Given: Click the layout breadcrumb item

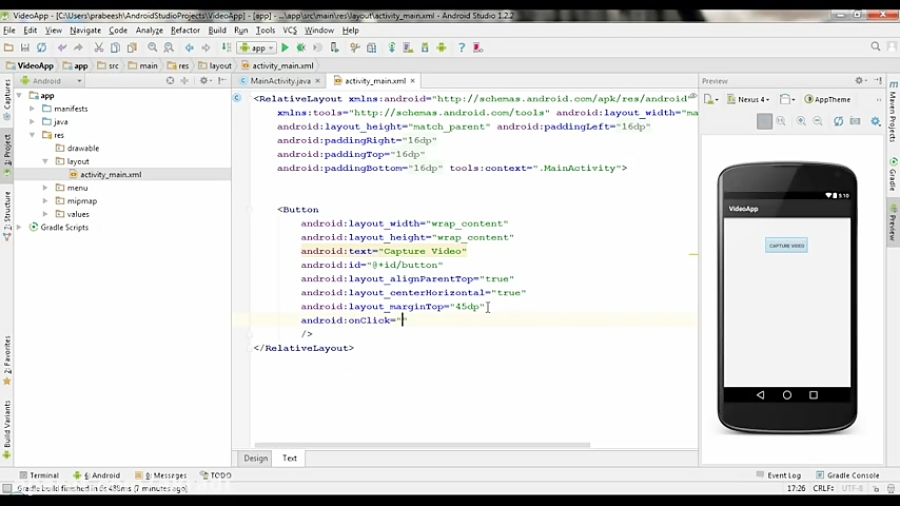Looking at the screenshot, I should click(215, 65).
